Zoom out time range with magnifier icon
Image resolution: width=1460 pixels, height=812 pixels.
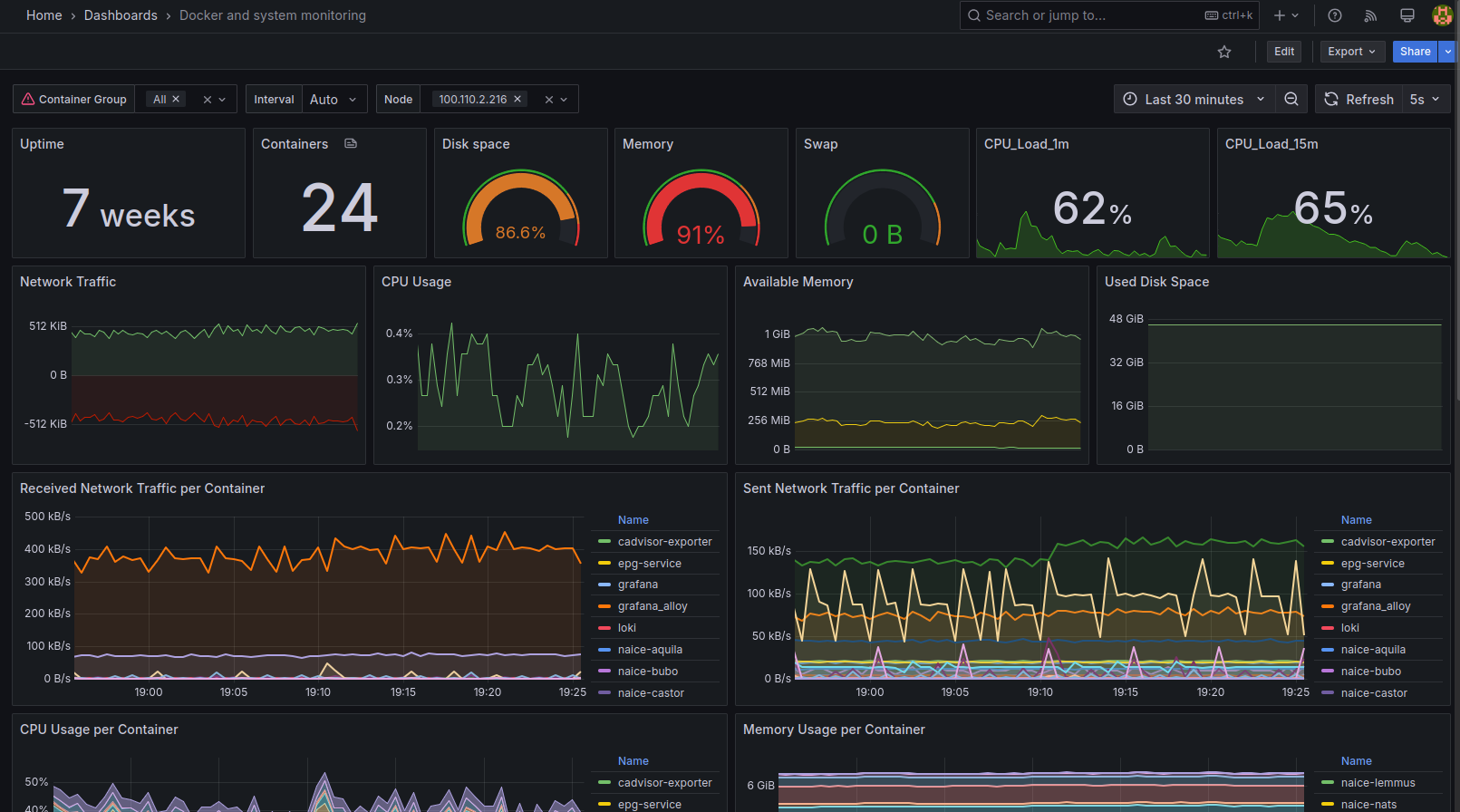tap(1291, 100)
